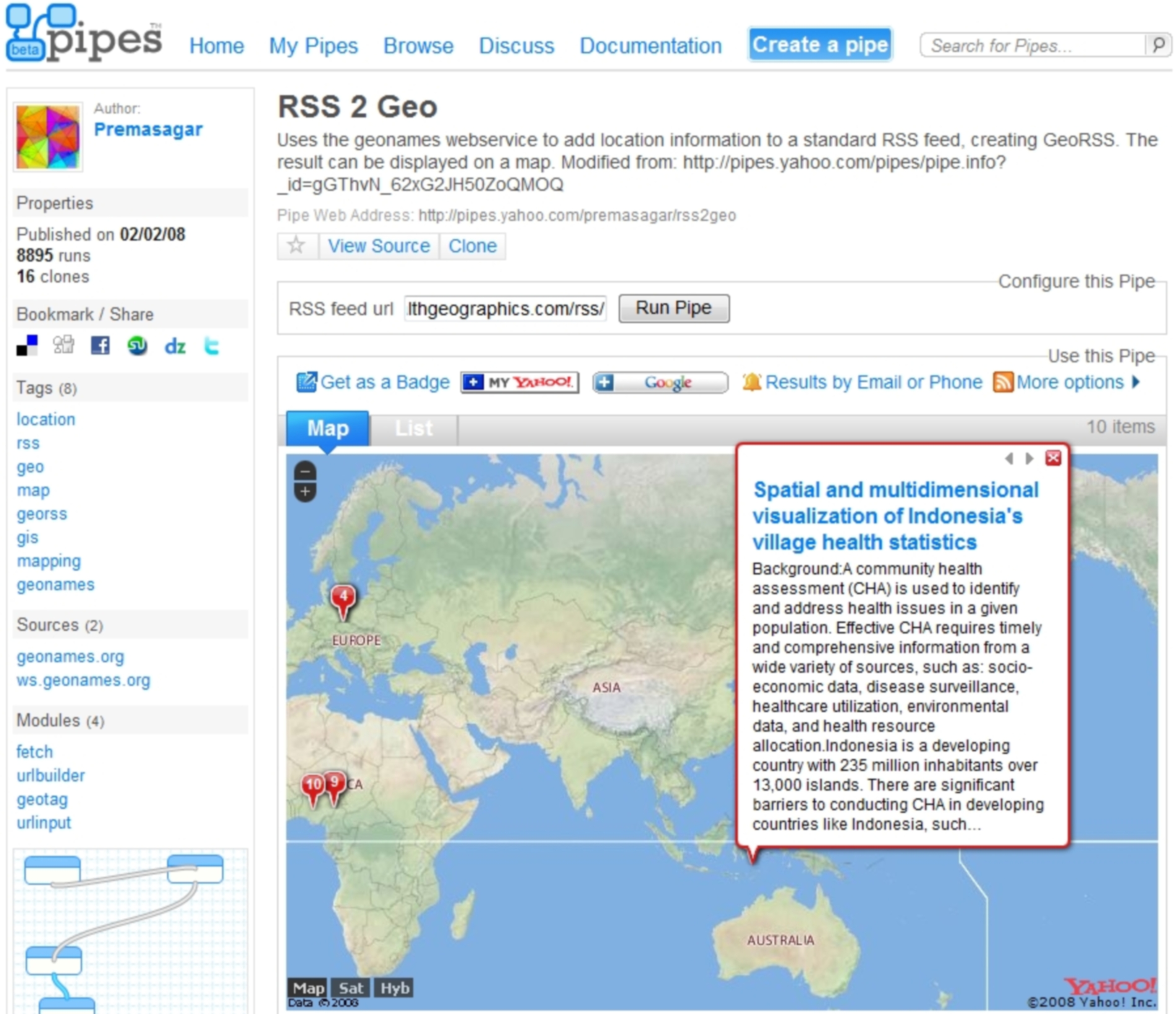The width and height of the screenshot is (1176, 1014).
Task: Open the pipe diagram thumbnail
Action: (x=131, y=931)
